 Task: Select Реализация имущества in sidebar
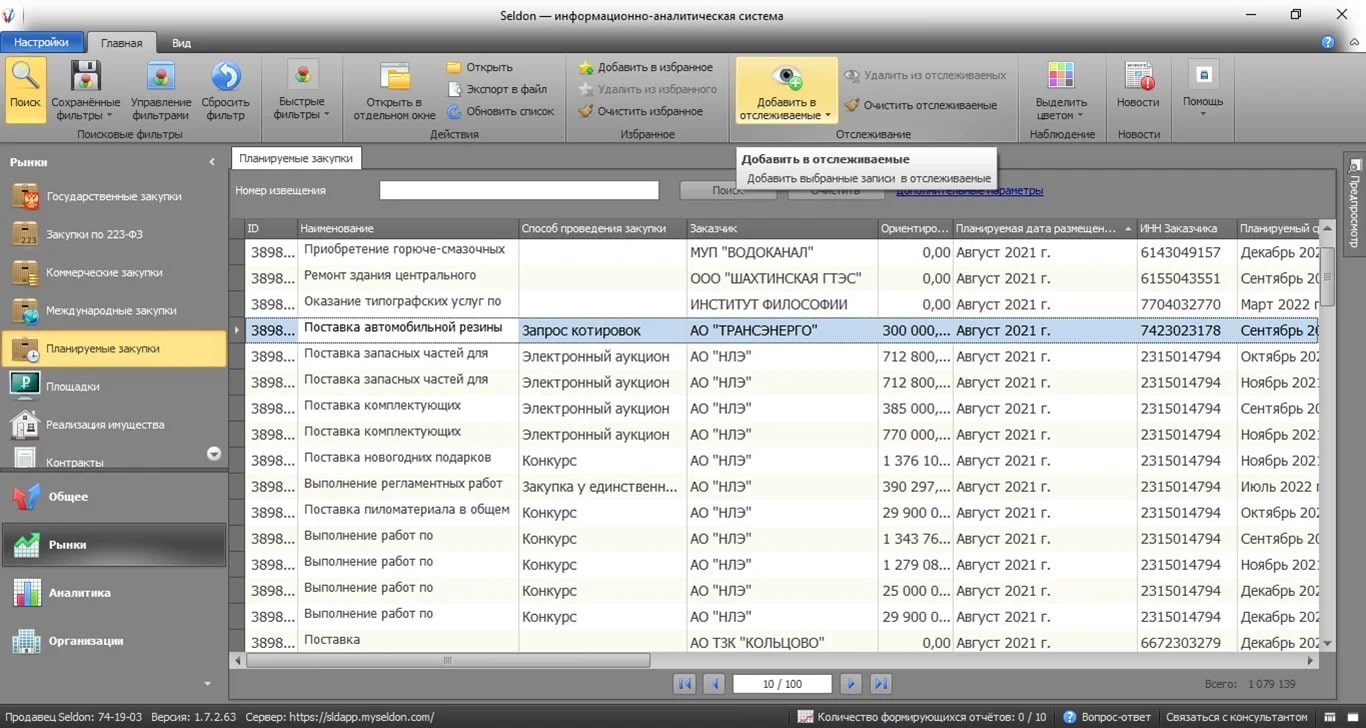pos(114,425)
